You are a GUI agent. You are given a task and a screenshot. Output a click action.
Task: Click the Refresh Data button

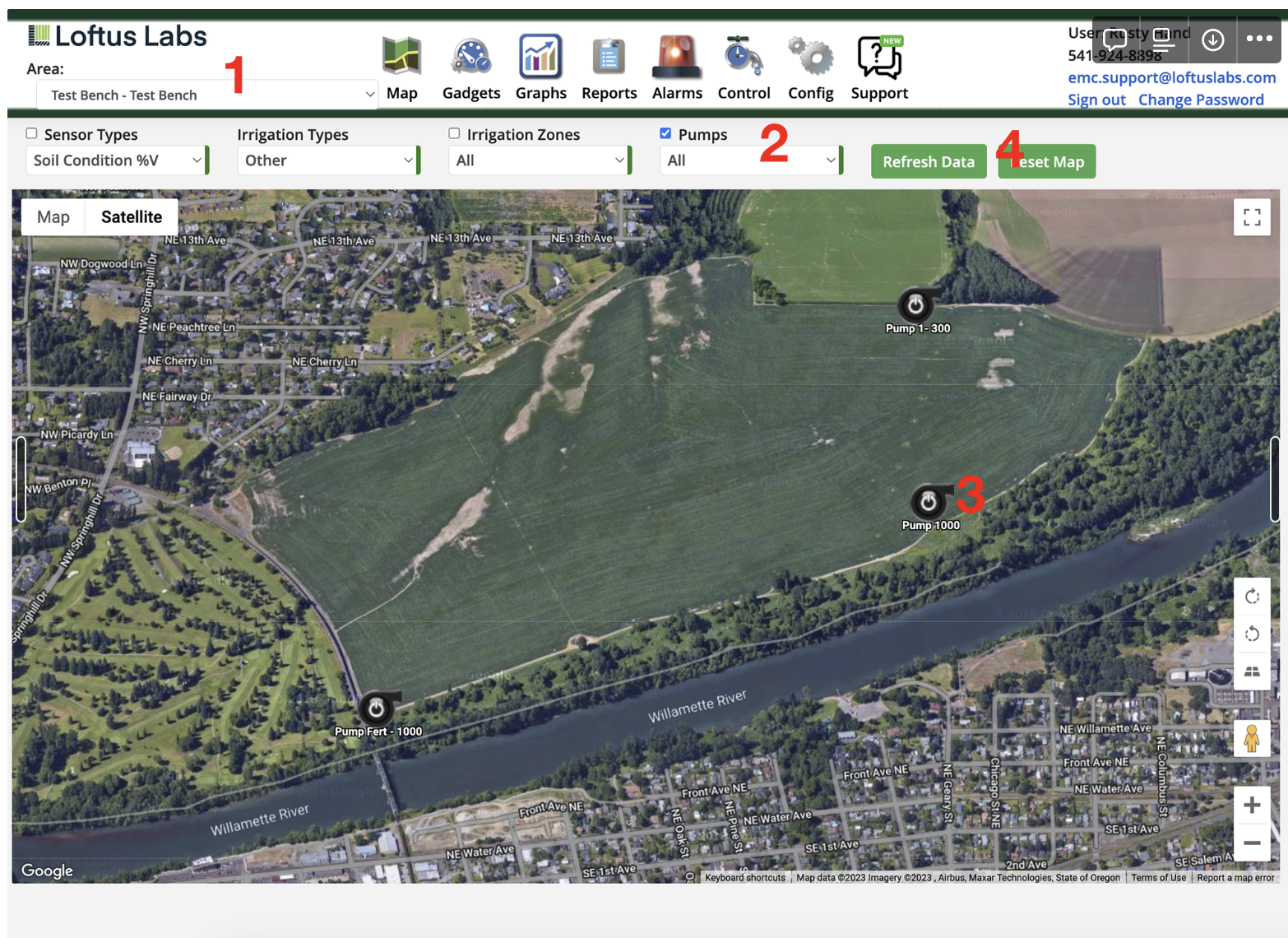click(929, 162)
